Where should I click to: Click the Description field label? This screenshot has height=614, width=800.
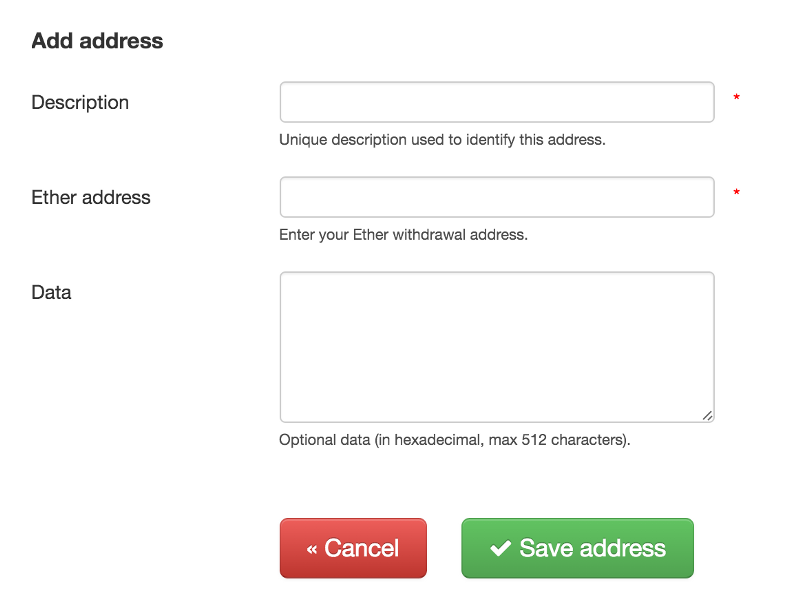pos(80,103)
